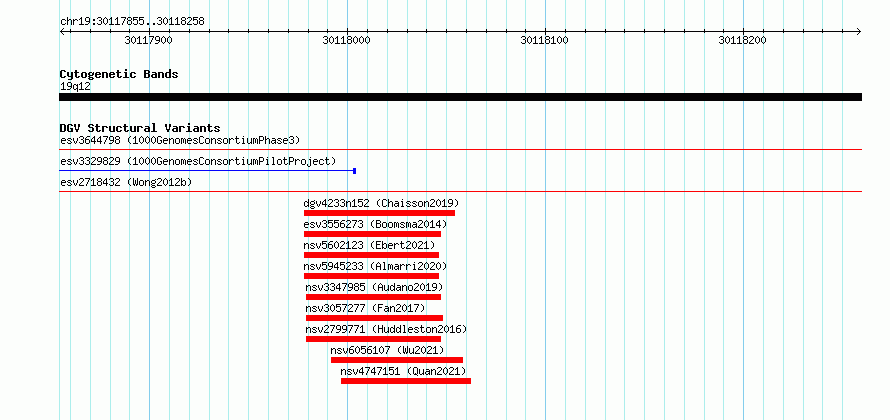Click the red bar under nsv6056107

pyautogui.click(x=397, y=360)
